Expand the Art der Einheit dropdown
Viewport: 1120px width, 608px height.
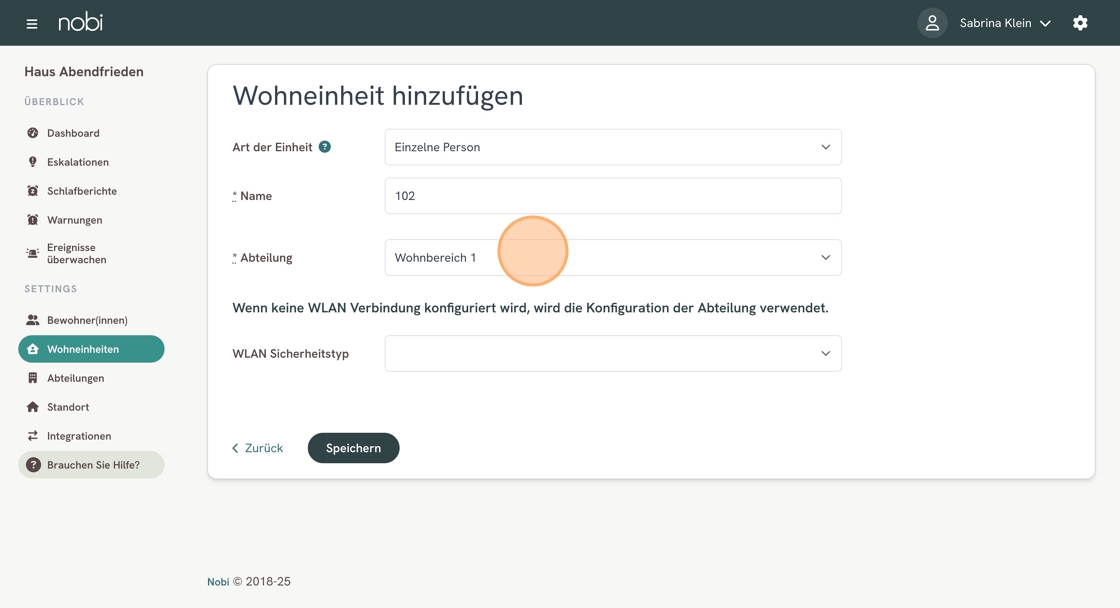[x=613, y=147]
